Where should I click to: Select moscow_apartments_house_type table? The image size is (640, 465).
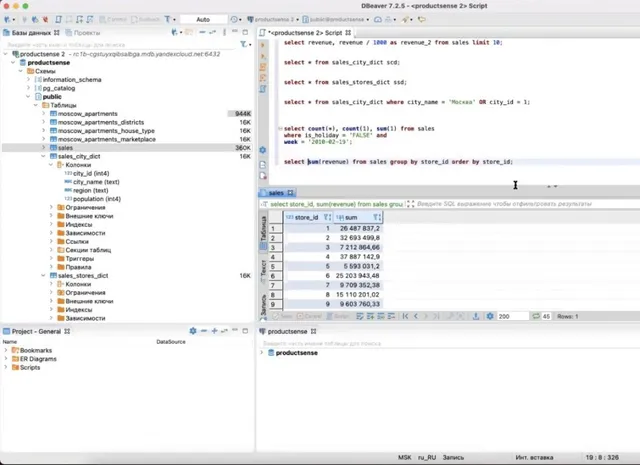pyautogui.click(x=106, y=131)
